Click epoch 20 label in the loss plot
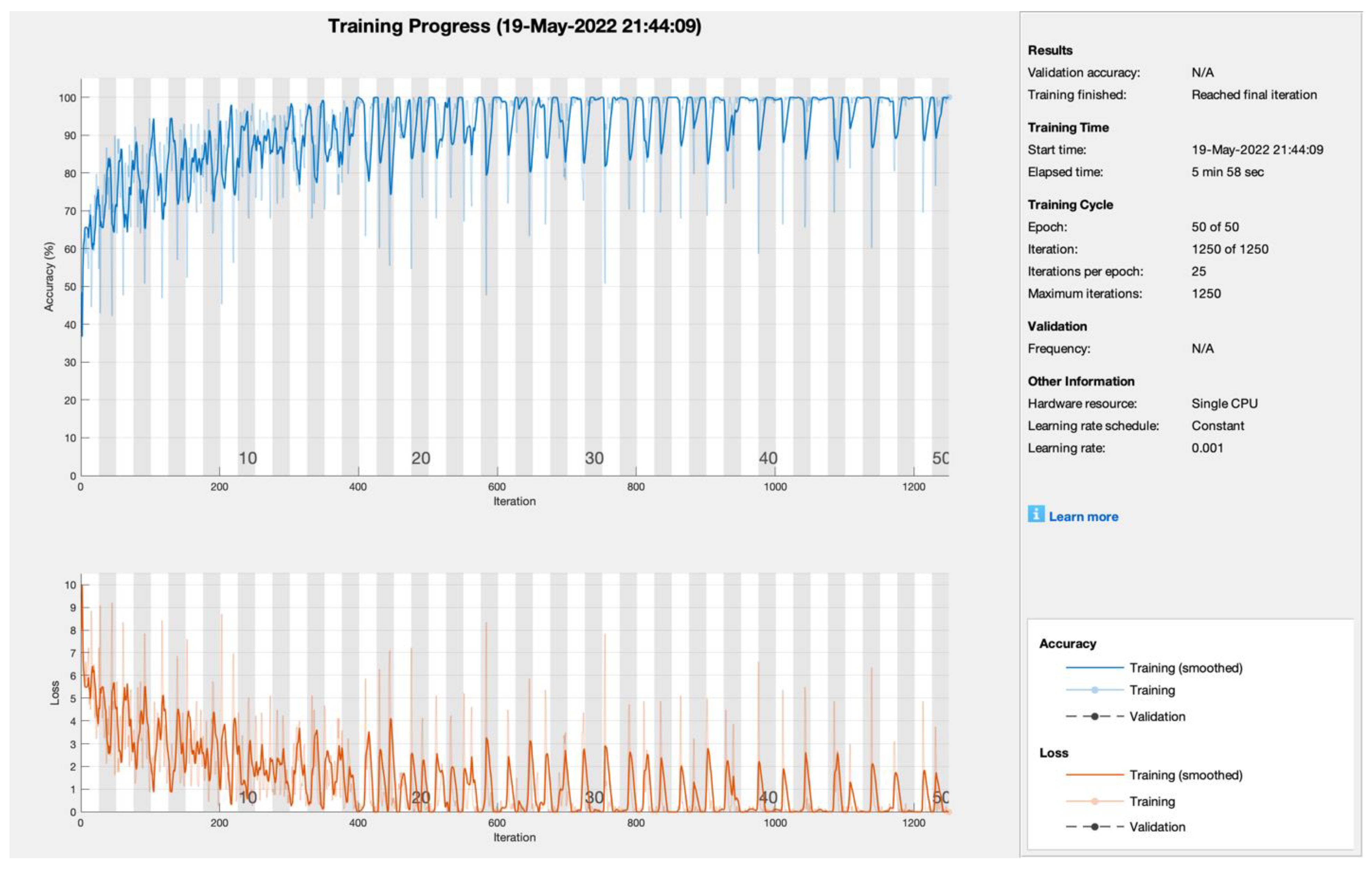The height and width of the screenshot is (870, 1372). coord(421,797)
